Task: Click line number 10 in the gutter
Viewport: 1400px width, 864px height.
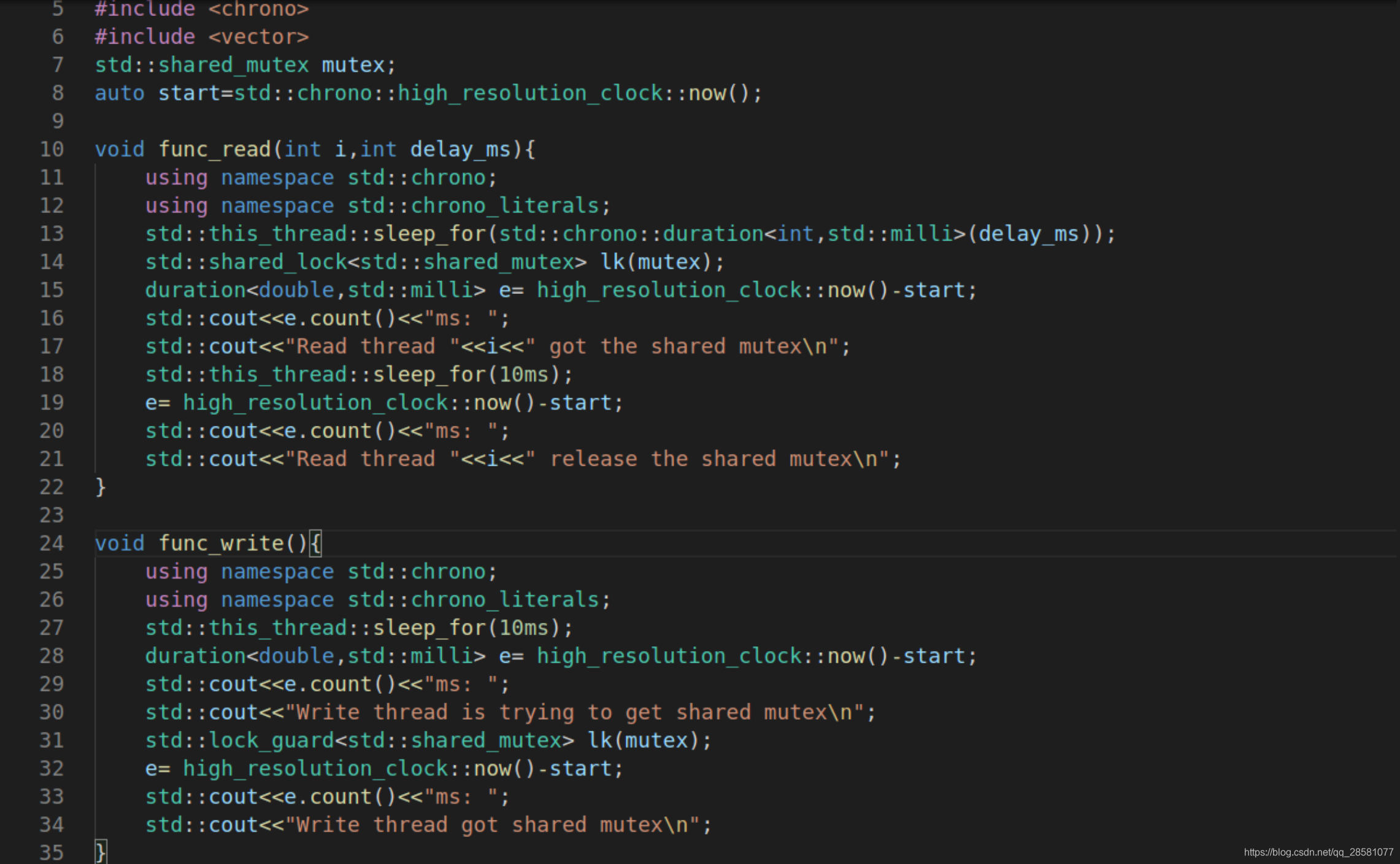Action: 52,149
